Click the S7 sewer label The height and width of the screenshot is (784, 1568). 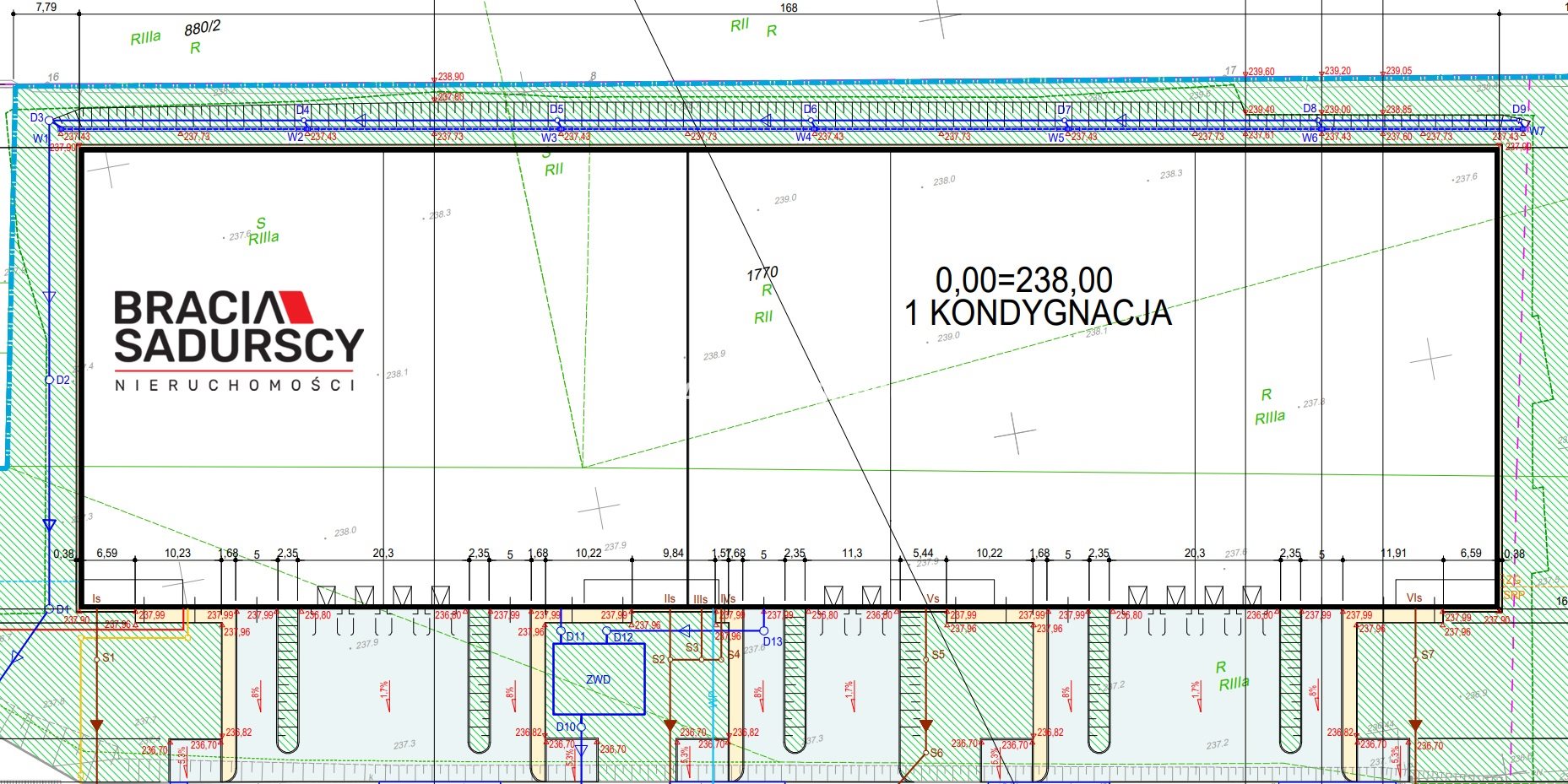pyautogui.click(x=1427, y=654)
